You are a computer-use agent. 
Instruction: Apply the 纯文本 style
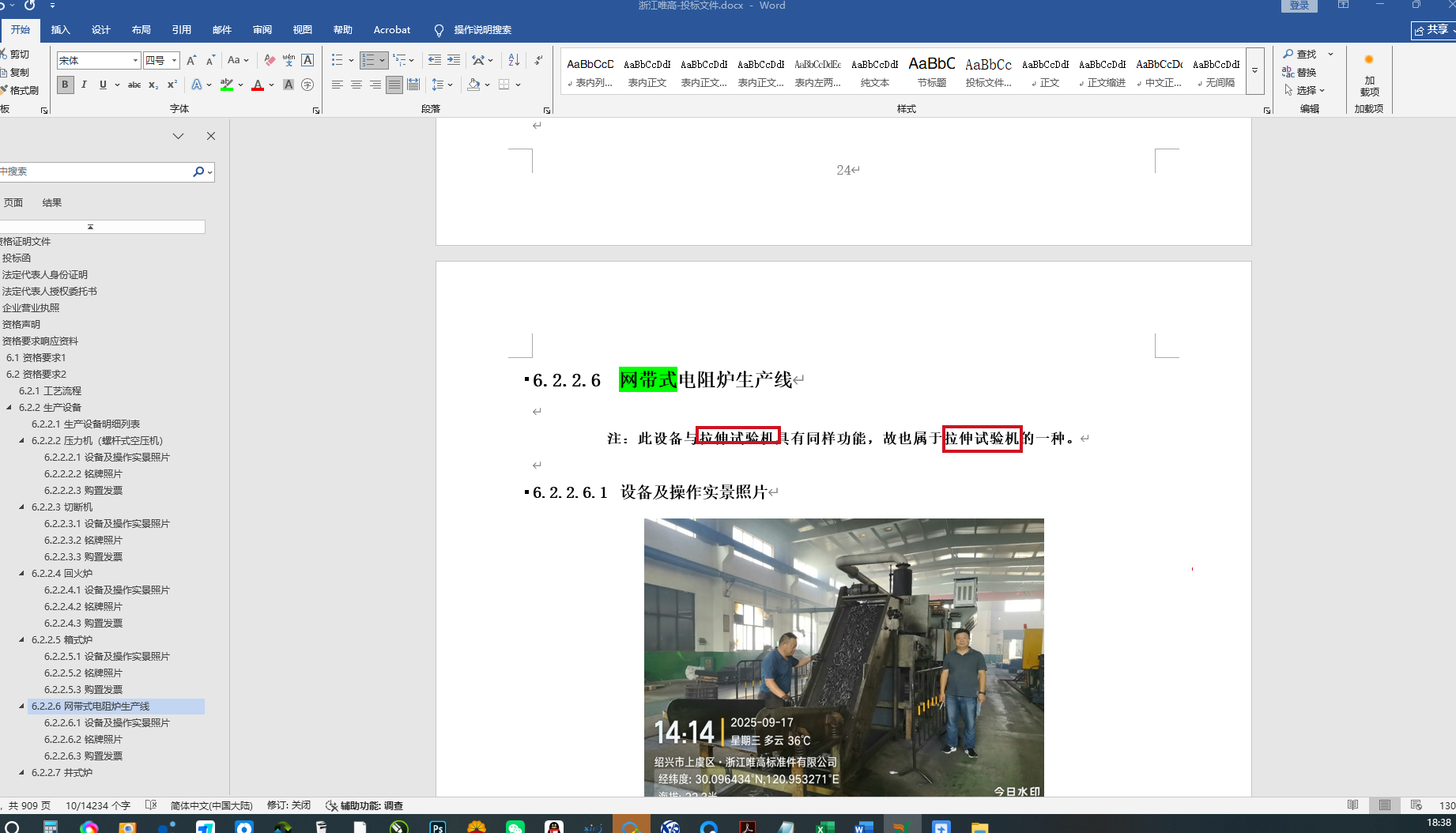(x=875, y=71)
